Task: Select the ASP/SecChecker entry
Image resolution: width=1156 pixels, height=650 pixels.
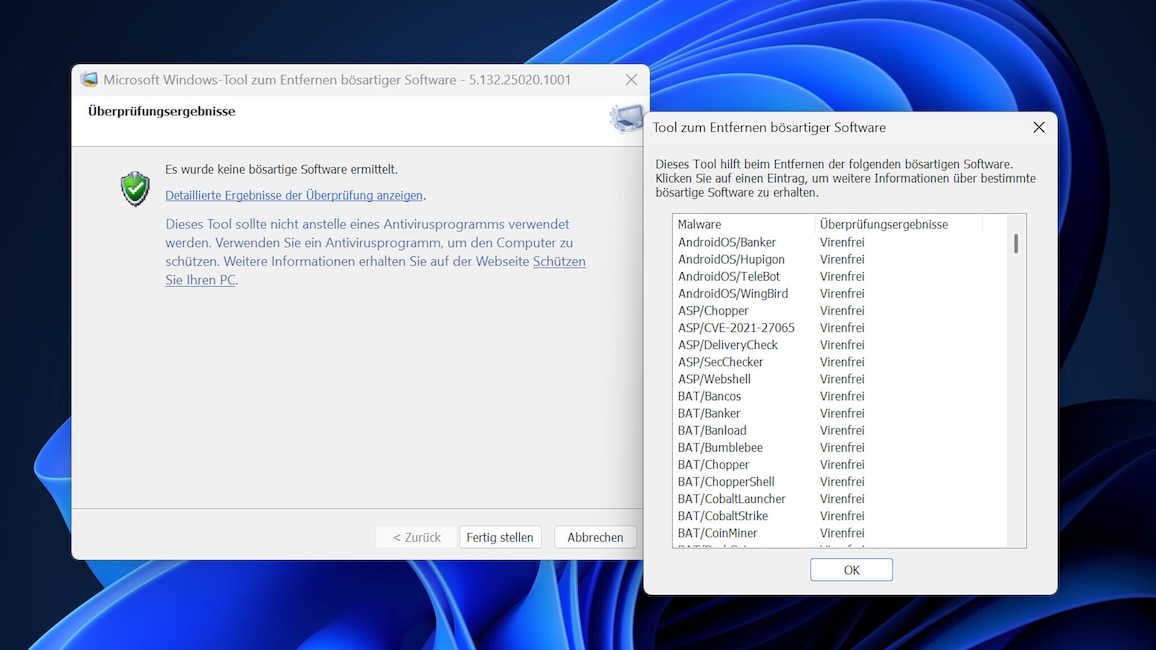Action: pos(720,362)
